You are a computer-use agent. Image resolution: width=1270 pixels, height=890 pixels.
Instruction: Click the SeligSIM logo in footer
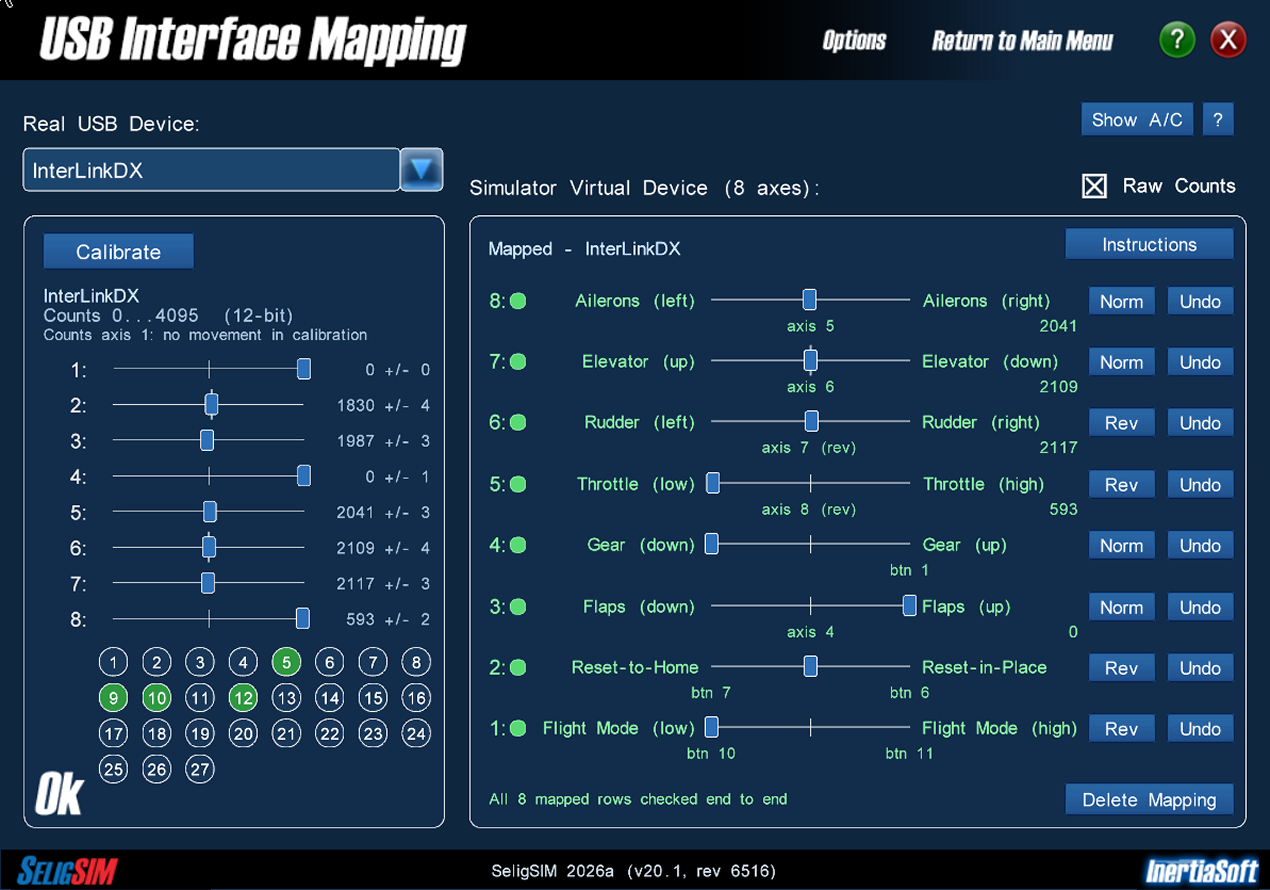[68, 870]
